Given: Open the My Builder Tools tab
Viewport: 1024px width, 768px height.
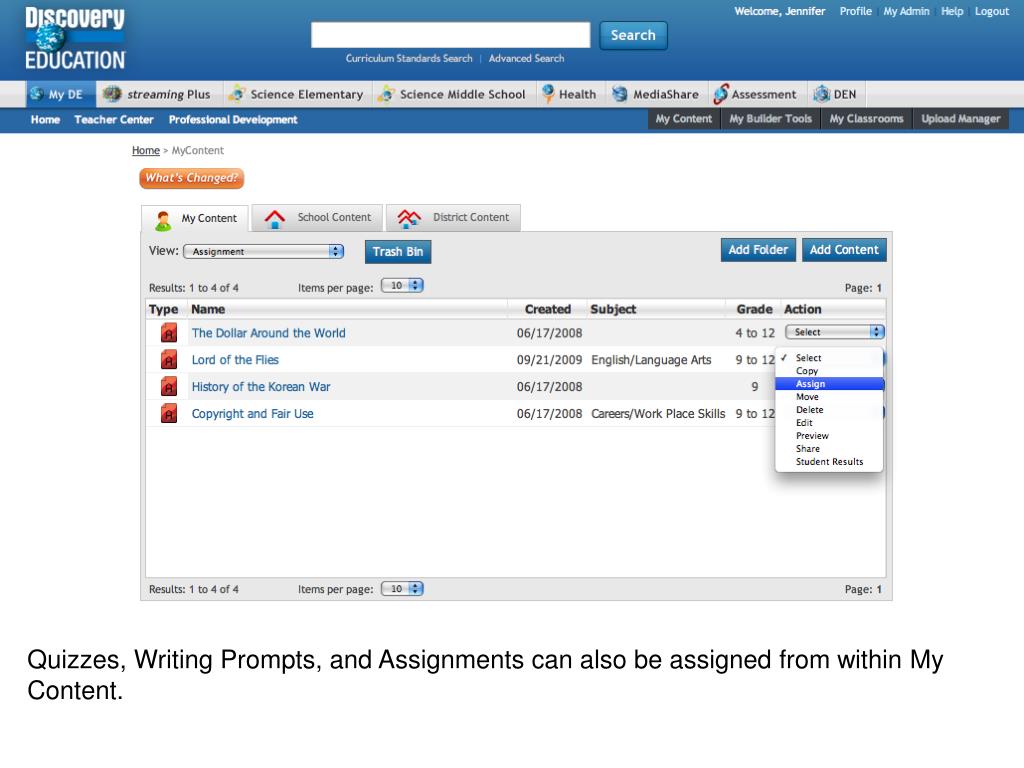Looking at the screenshot, I should click(x=771, y=119).
